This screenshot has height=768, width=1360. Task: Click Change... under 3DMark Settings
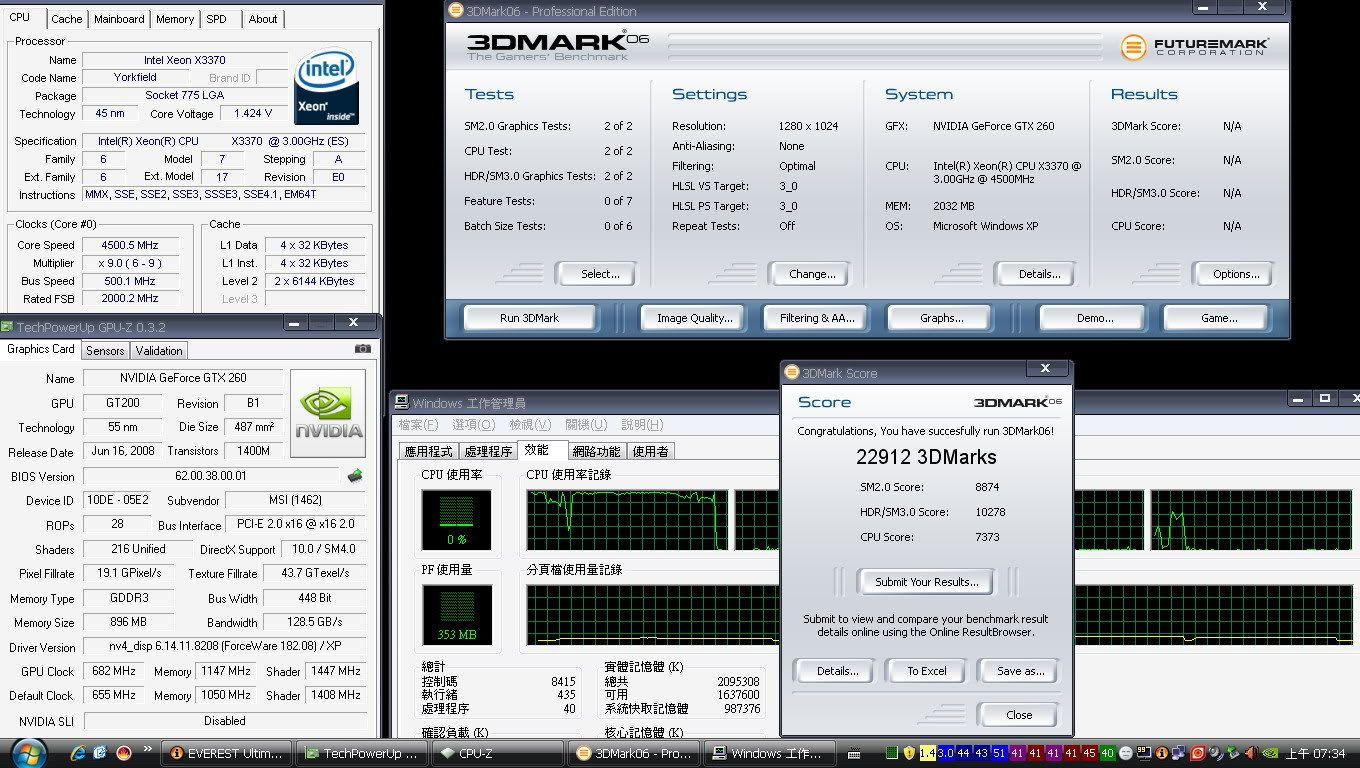(812, 274)
